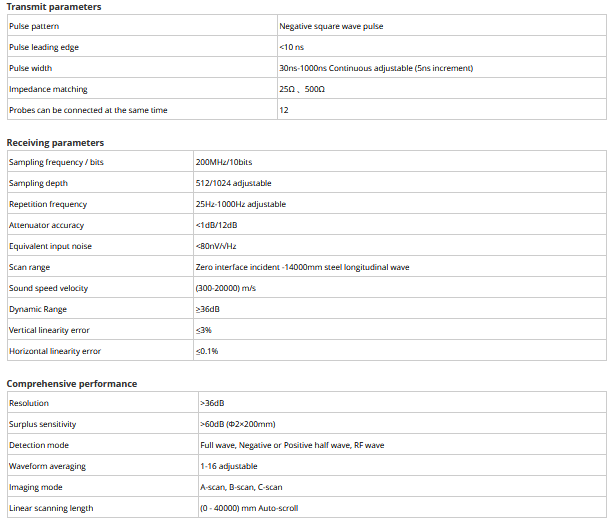Image resolution: width=615 pixels, height=524 pixels.
Task: Click the Sampling depth label
Action: (39, 183)
